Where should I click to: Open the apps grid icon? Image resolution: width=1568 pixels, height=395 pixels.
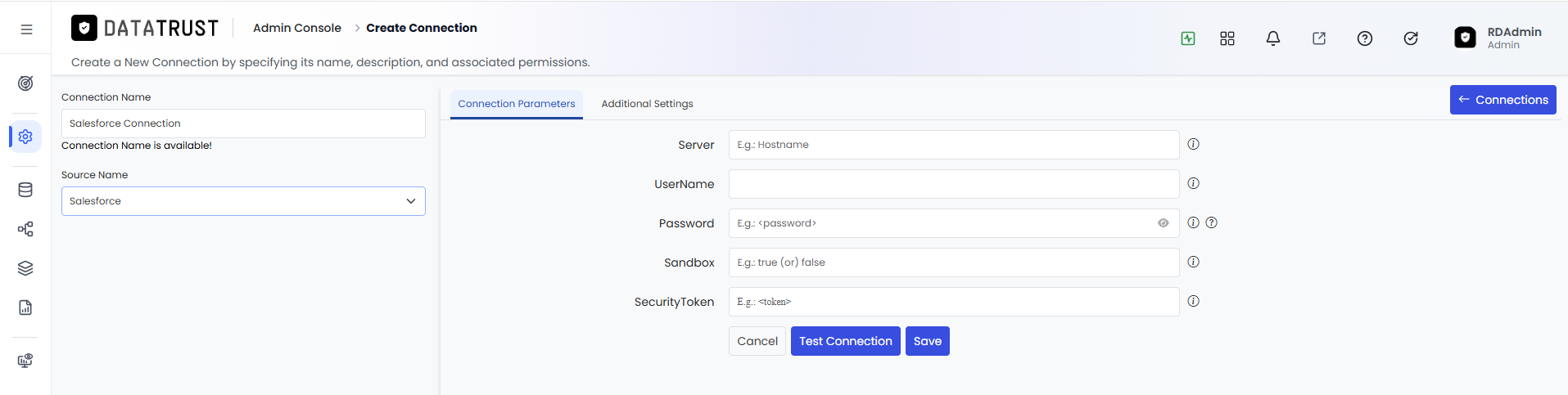point(1227,38)
